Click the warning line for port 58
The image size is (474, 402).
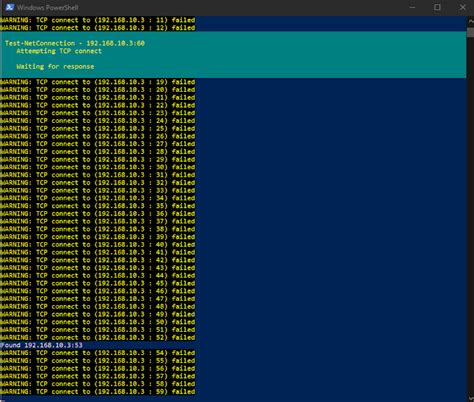click(98, 384)
